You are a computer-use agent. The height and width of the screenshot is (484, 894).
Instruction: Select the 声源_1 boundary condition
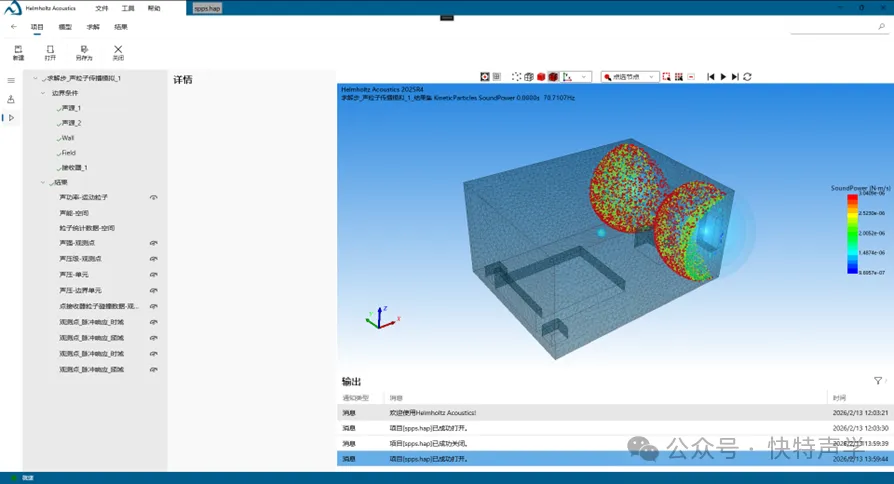click(71, 108)
